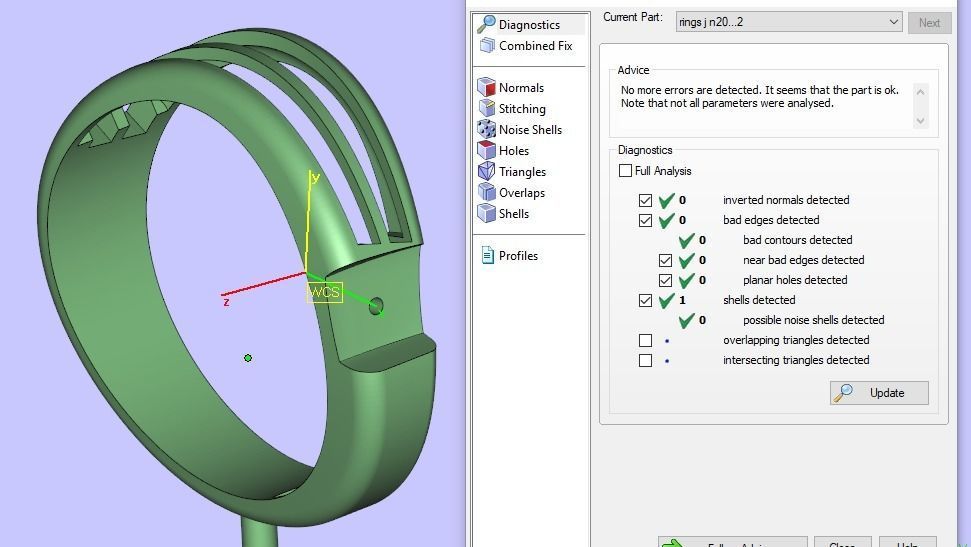This screenshot has width=971, height=547.
Task: Click green checkmark beside bad contours
Action: pos(686,240)
